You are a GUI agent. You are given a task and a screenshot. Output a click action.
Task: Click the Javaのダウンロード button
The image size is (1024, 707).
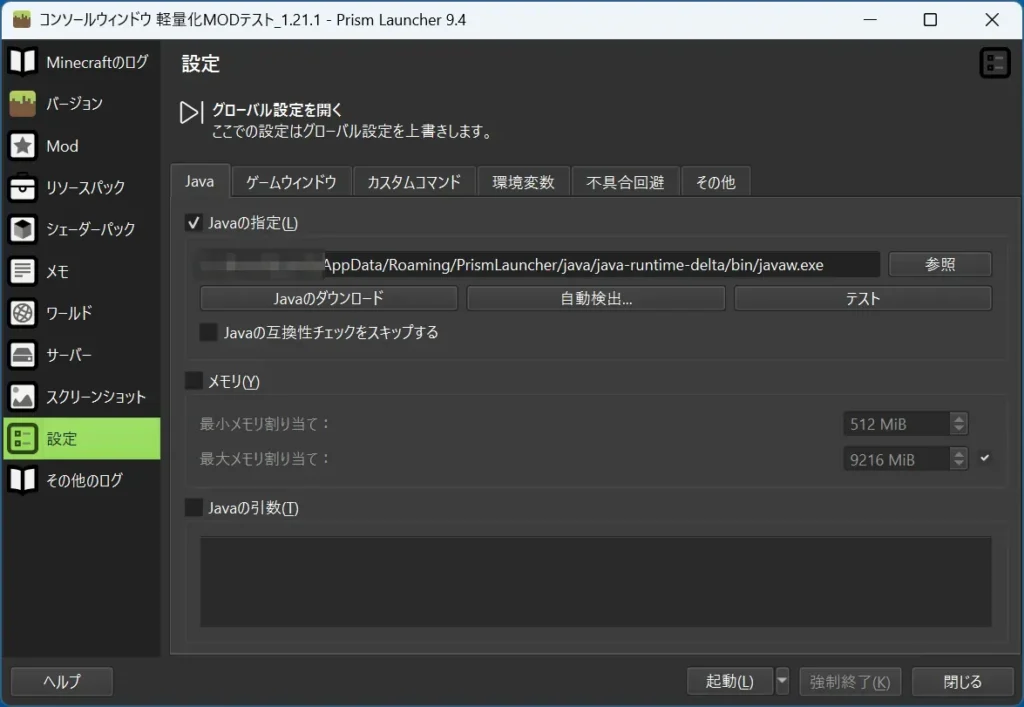pyautogui.click(x=329, y=298)
